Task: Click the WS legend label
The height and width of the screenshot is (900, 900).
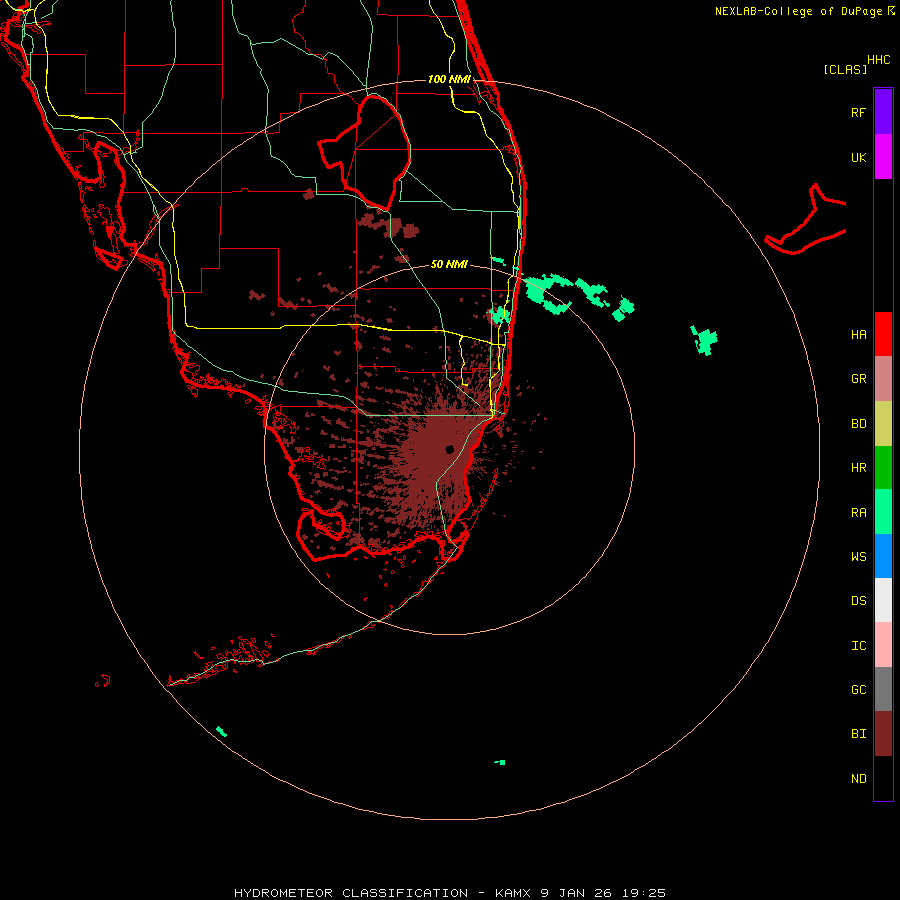Action: click(x=858, y=557)
